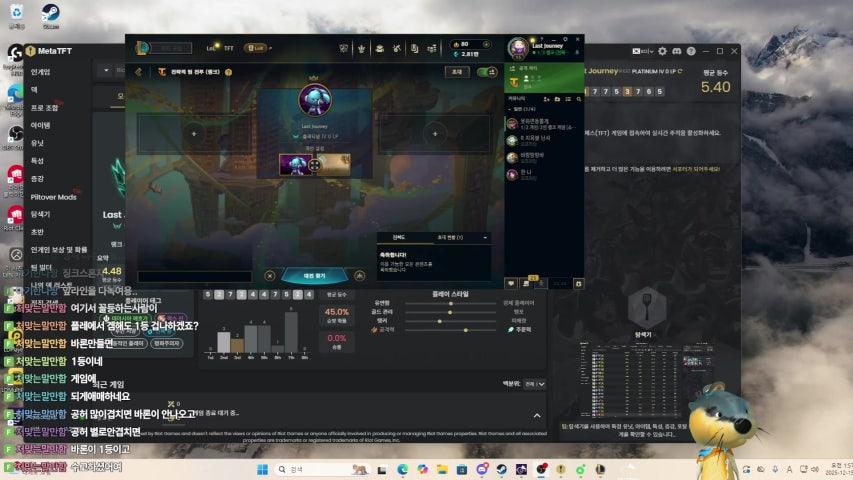This screenshot has width=853, height=480.
Task: Open the bug report gear icon at bottom right of client
Action: [578, 284]
